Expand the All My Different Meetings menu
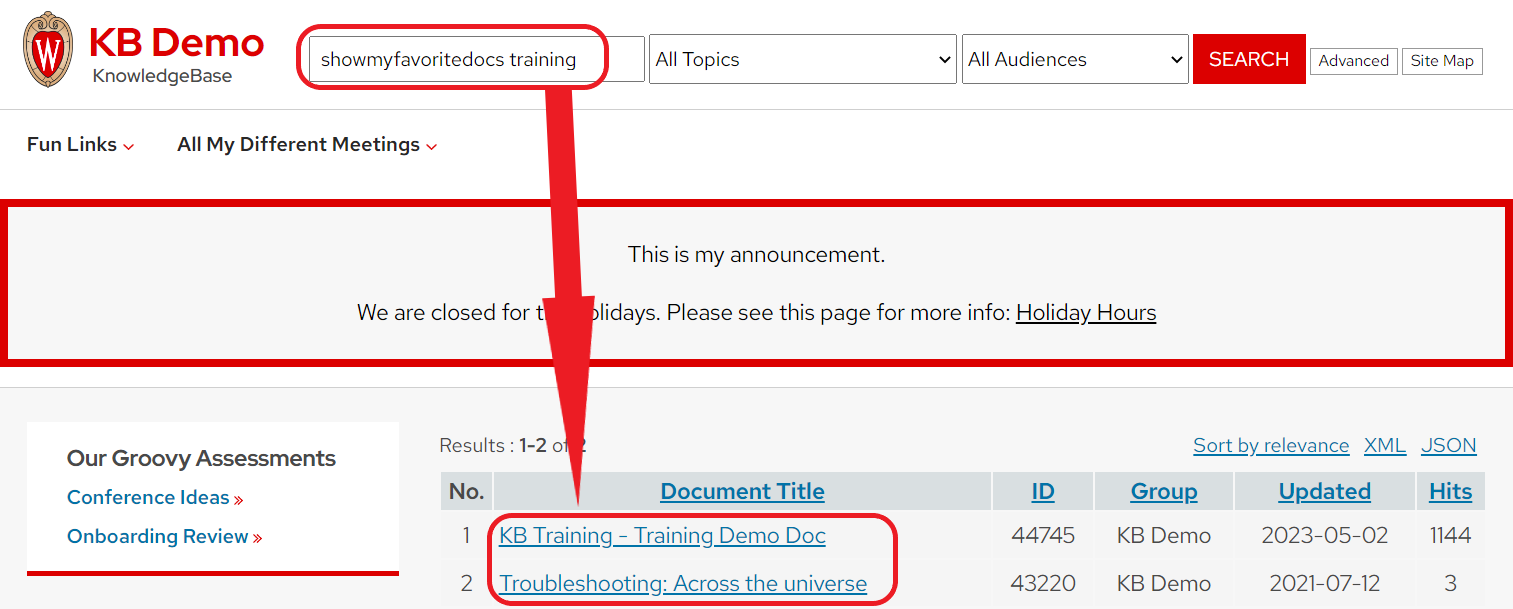The height and width of the screenshot is (609, 1513). (307, 144)
